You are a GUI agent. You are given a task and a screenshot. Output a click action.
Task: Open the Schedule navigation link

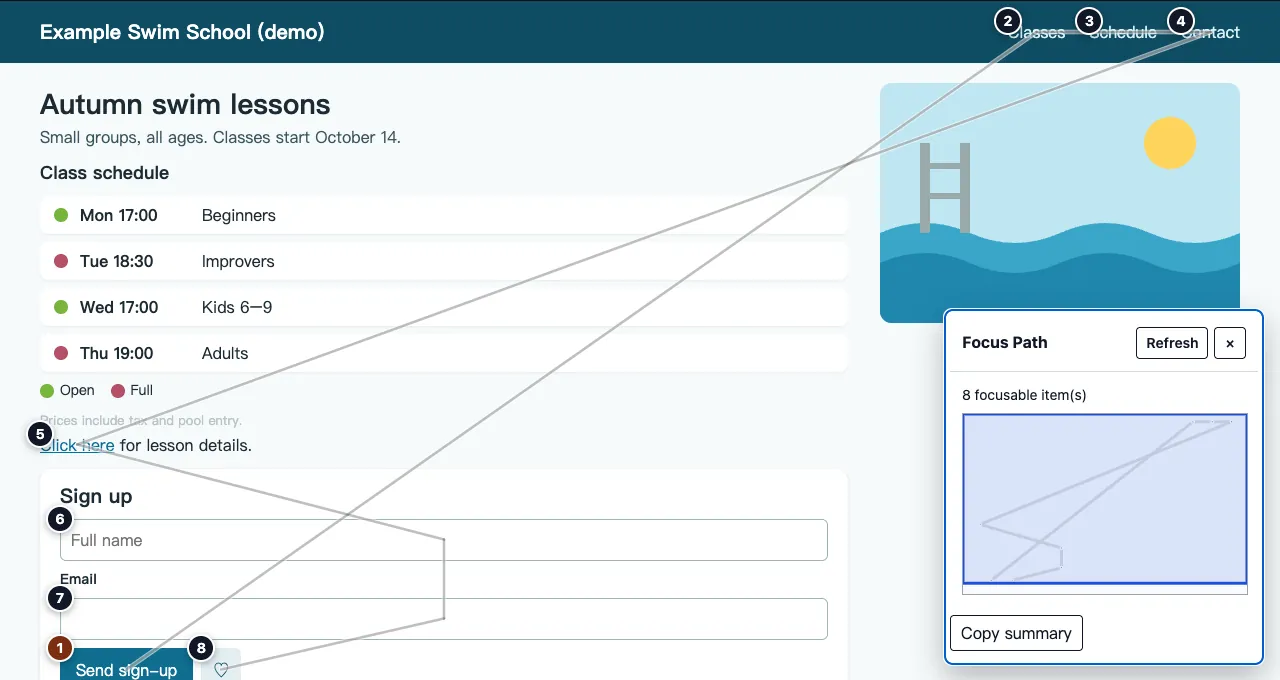point(1122,32)
